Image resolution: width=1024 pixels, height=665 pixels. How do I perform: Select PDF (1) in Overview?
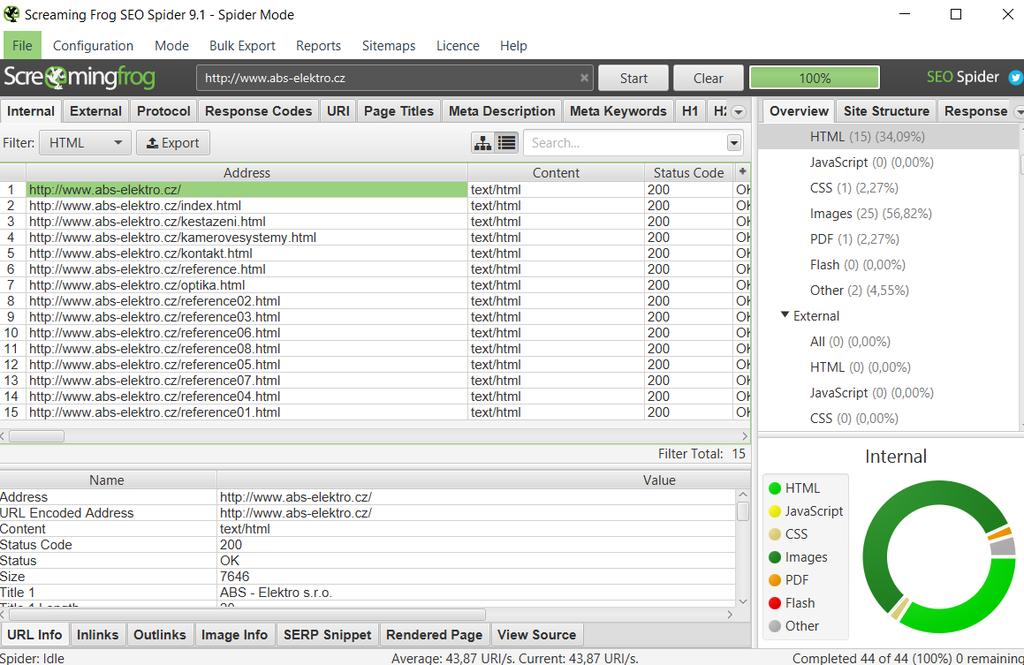[854, 239]
